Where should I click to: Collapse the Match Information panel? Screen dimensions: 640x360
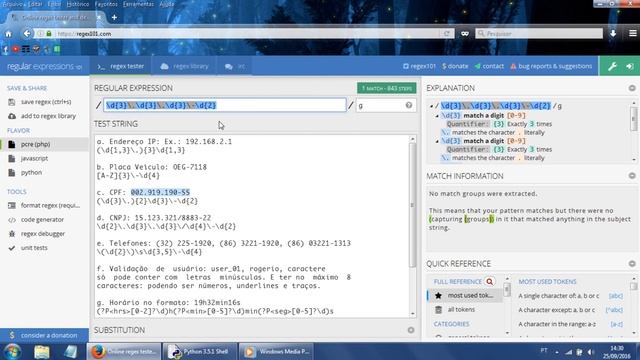coord(632,176)
